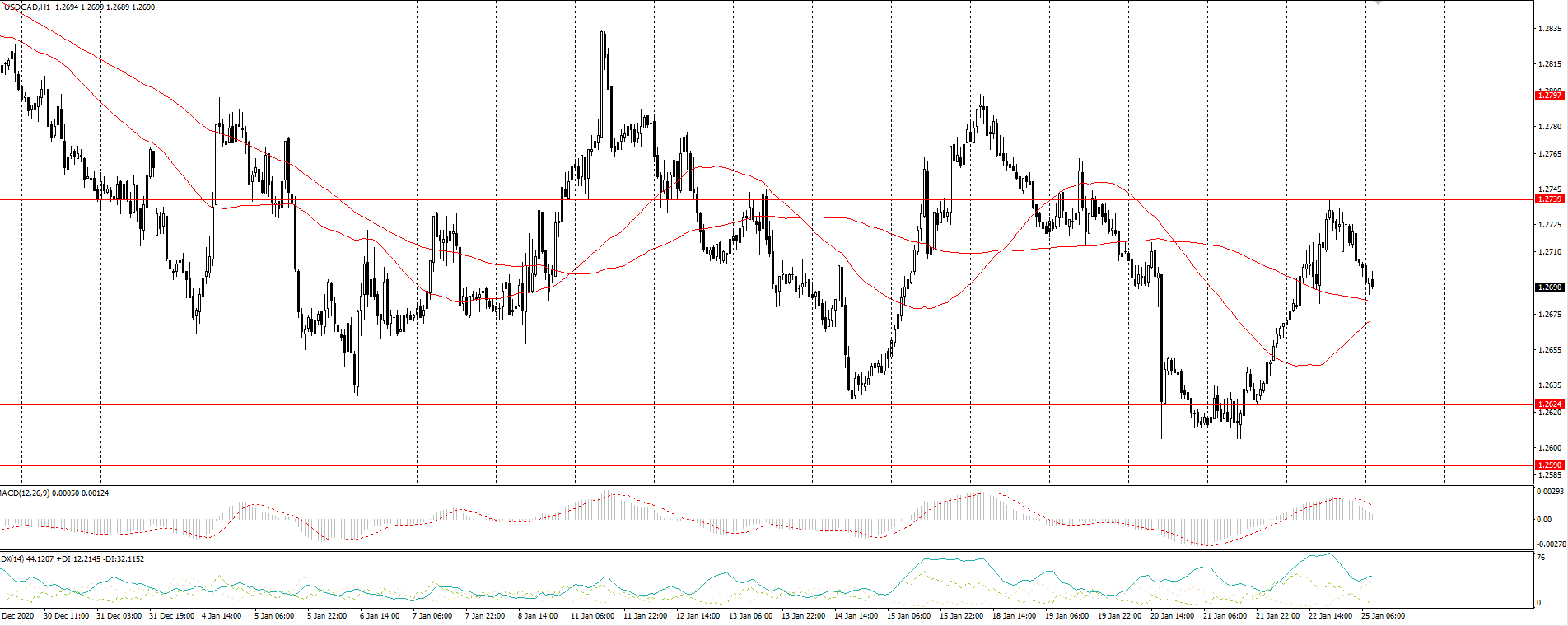Click the 1.2710 price axis value
This screenshot has height=626, width=1568.
(1550, 252)
